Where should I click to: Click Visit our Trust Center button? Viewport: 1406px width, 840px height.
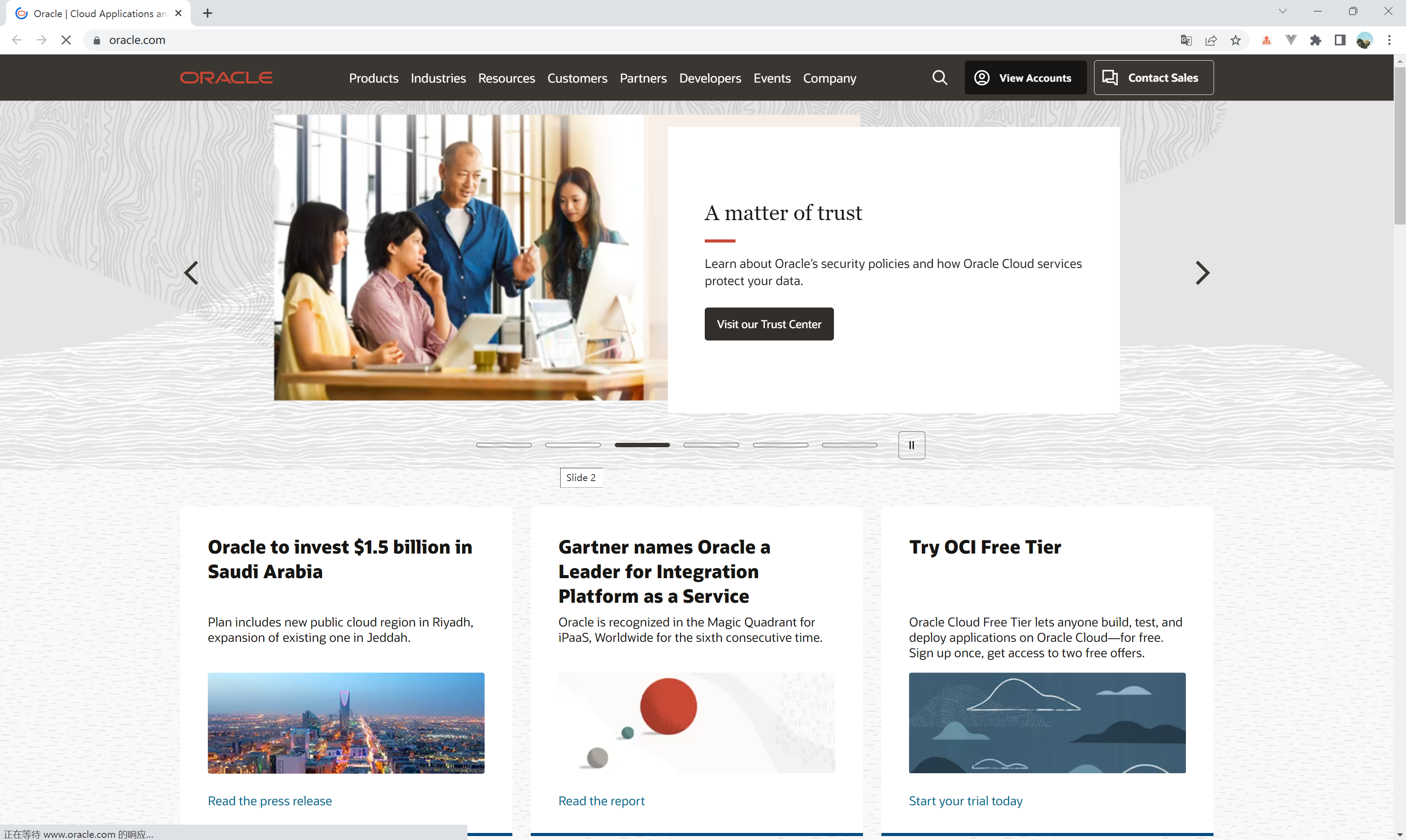(768, 324)
